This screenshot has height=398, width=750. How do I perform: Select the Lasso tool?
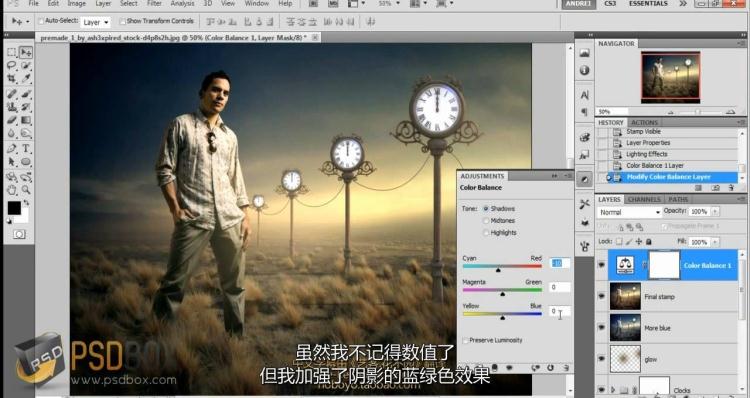tap(12, 65)
